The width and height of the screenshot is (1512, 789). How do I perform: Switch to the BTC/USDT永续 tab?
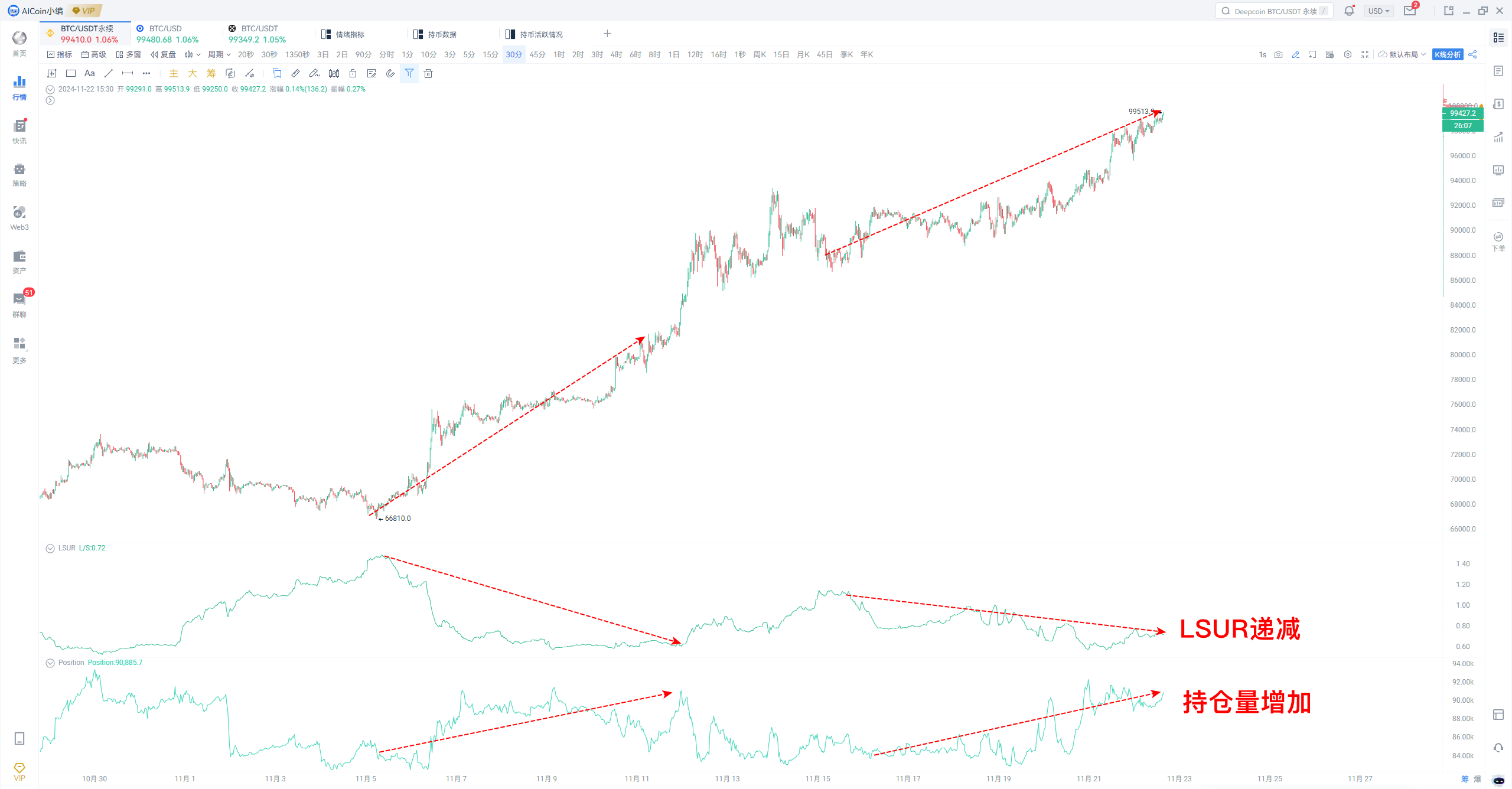pos(86,34)
